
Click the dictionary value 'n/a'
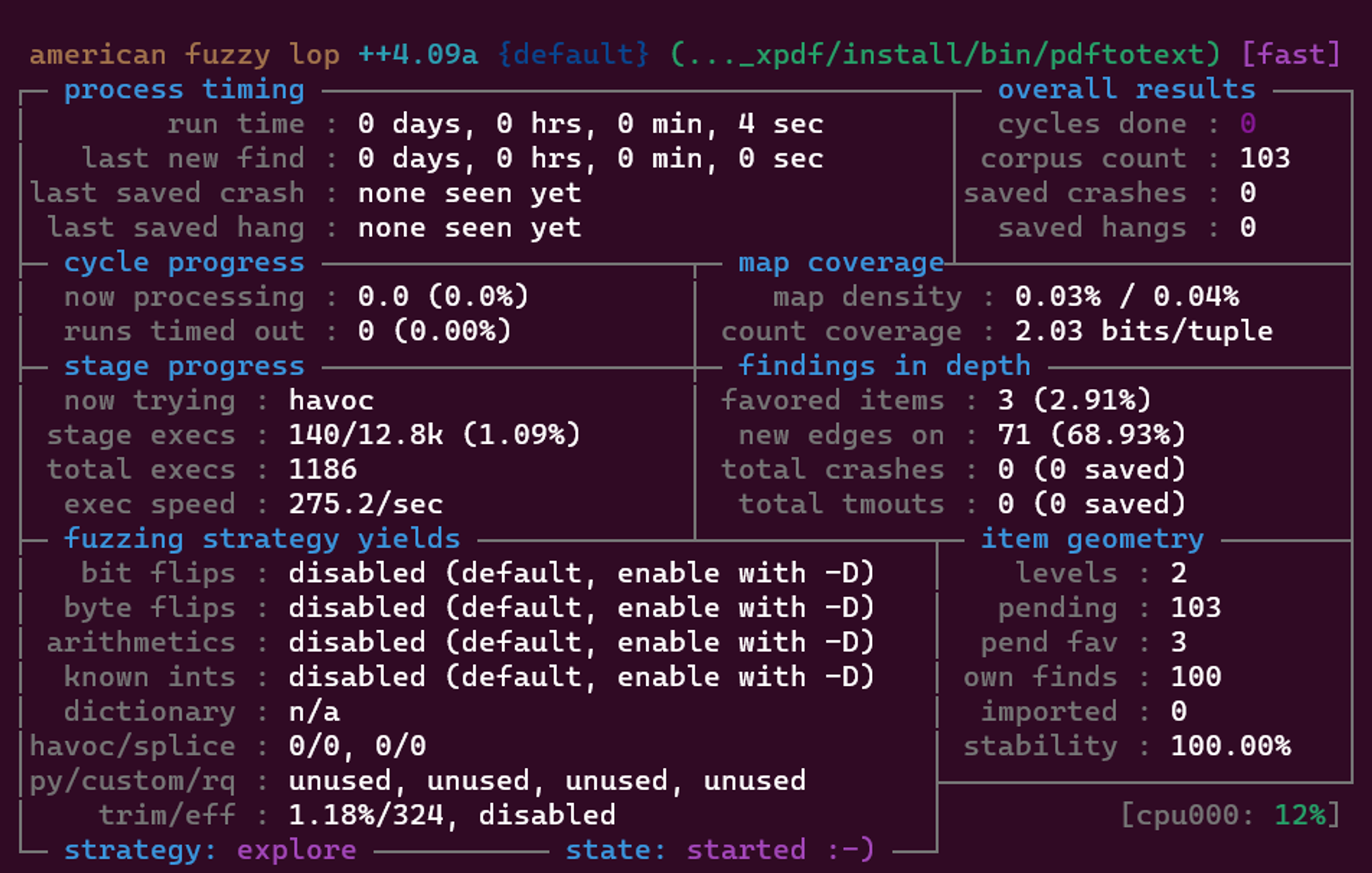pos(314,712)
